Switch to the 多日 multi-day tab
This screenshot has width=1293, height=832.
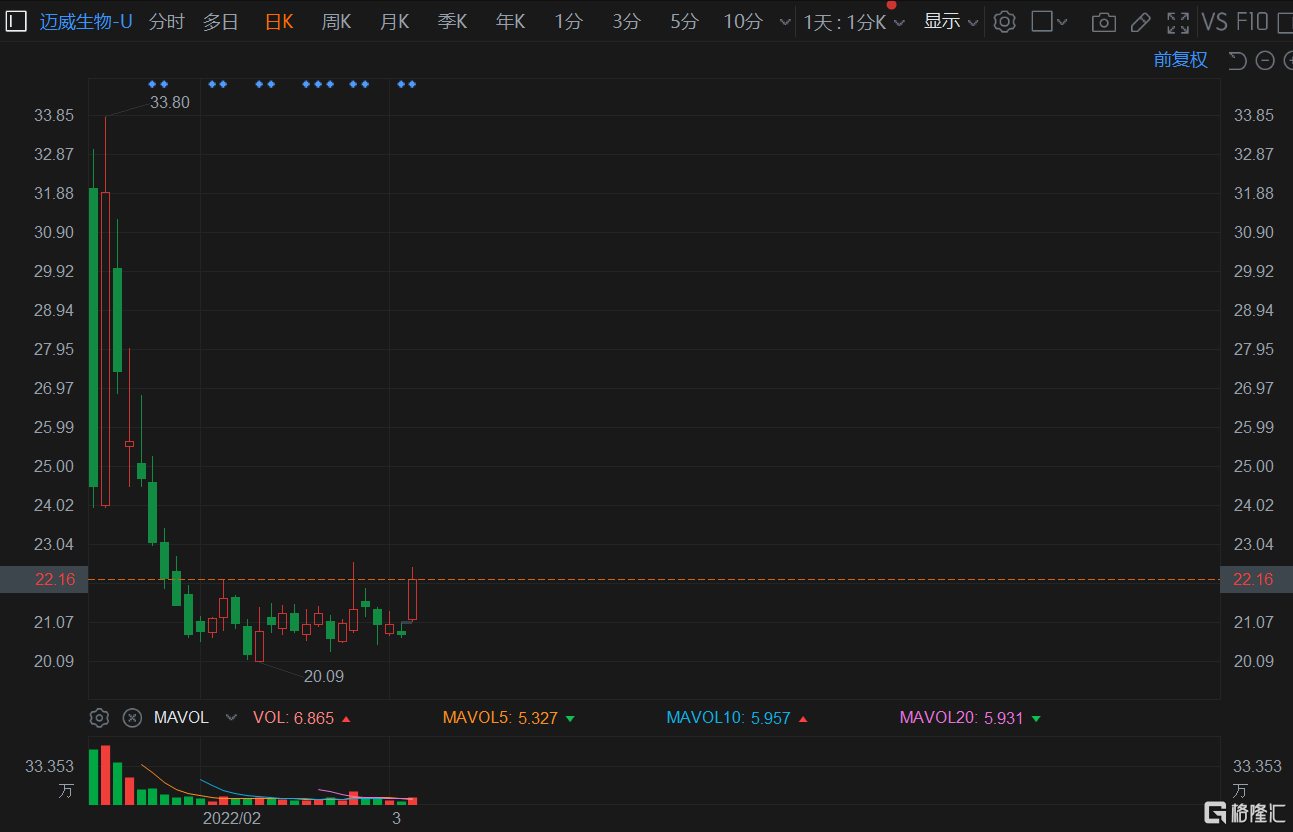221,21
